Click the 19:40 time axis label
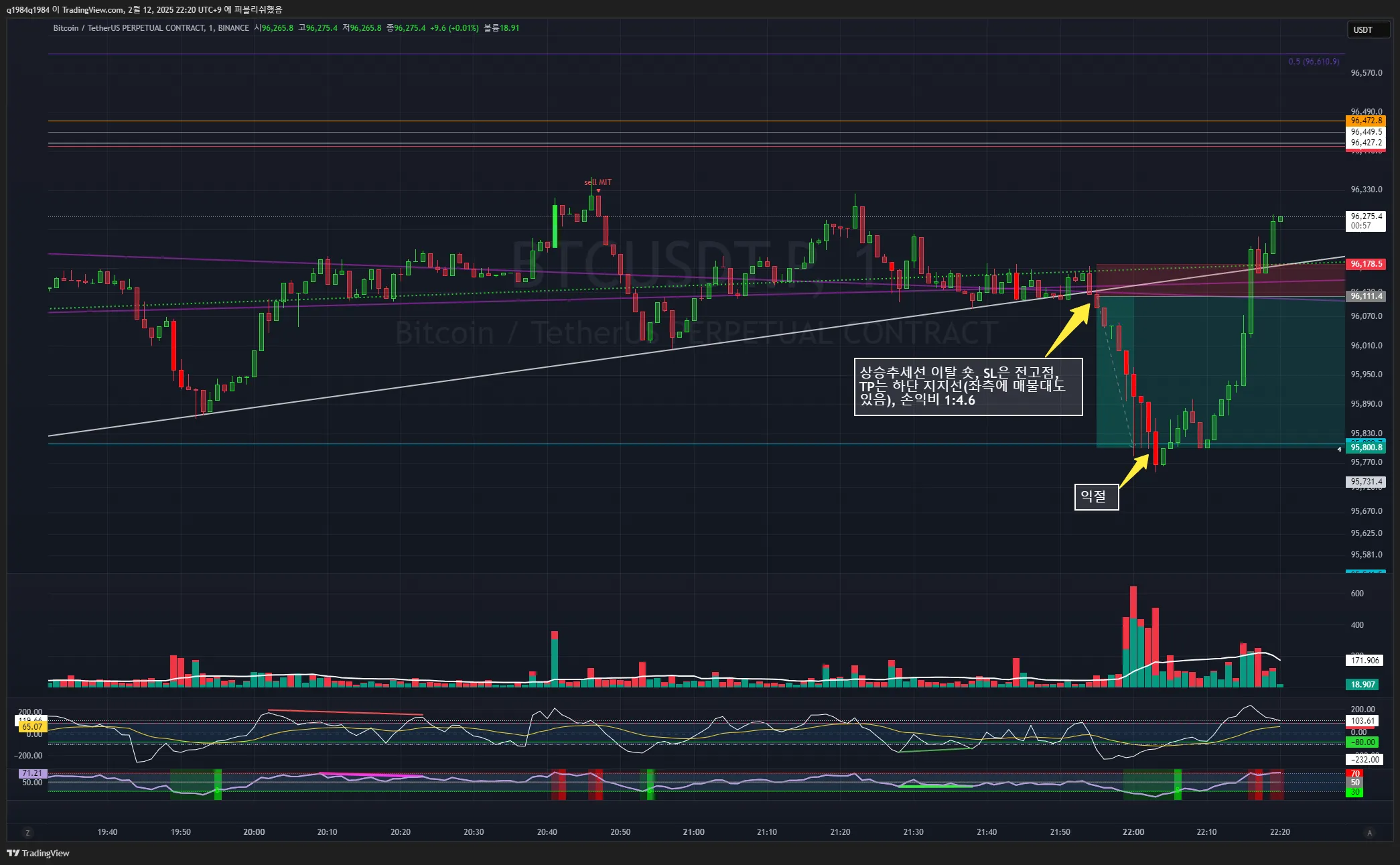 107,832
